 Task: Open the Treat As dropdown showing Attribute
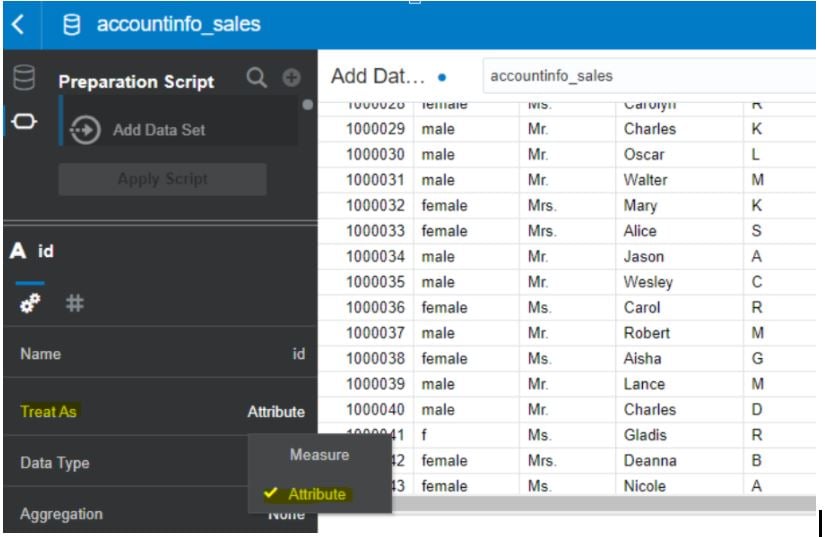(x=276, y=412)
